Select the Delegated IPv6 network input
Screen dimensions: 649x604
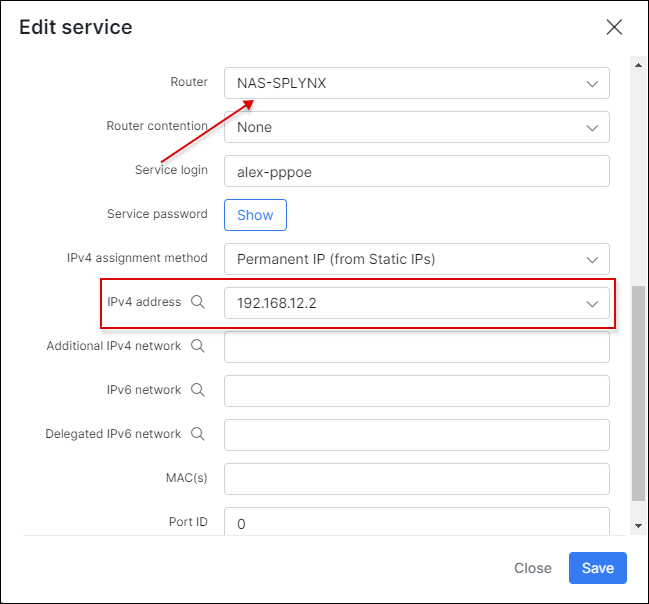click(416, 435)
